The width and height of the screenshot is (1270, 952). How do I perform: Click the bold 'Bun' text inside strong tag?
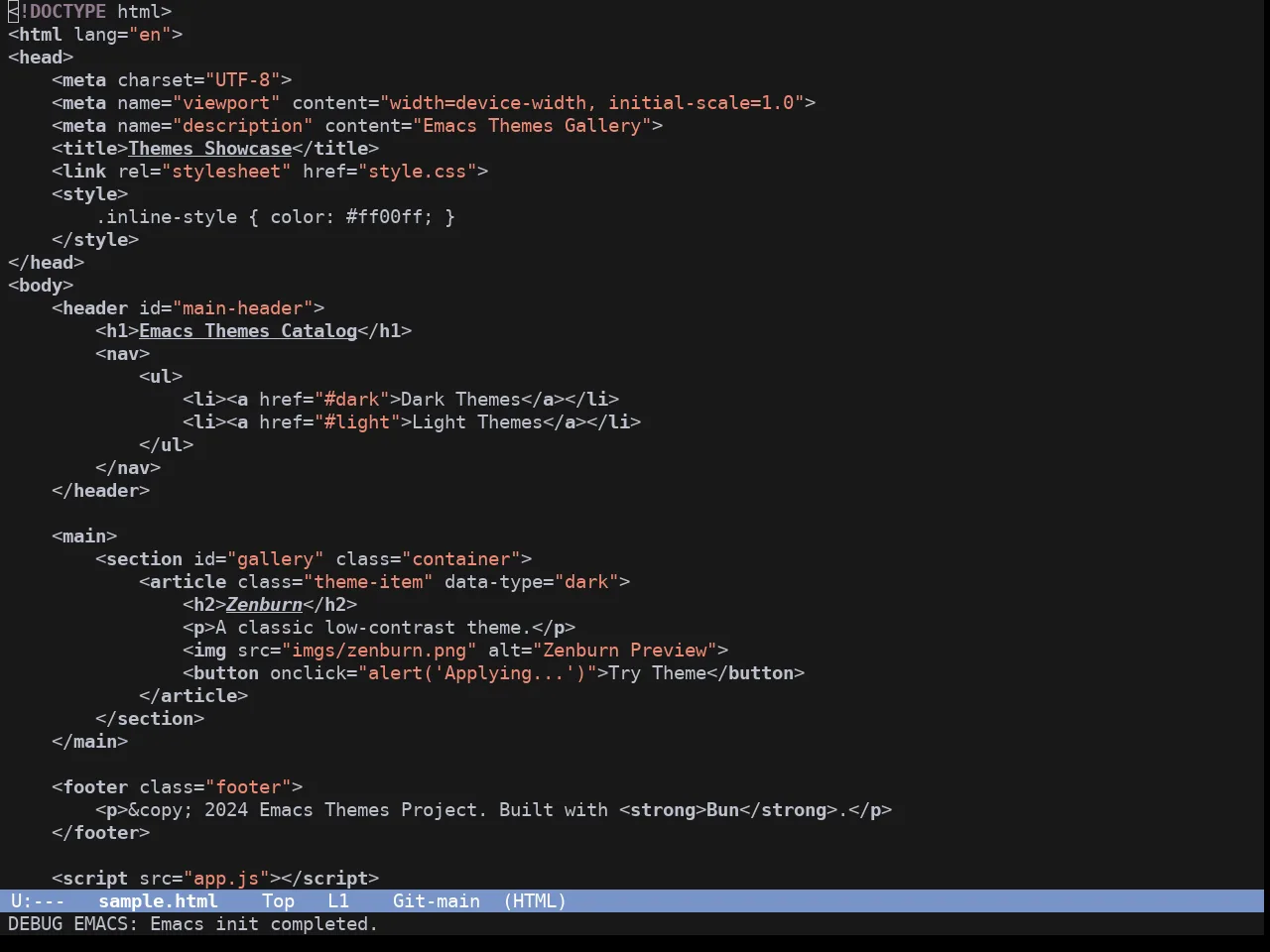pos(722,810)
